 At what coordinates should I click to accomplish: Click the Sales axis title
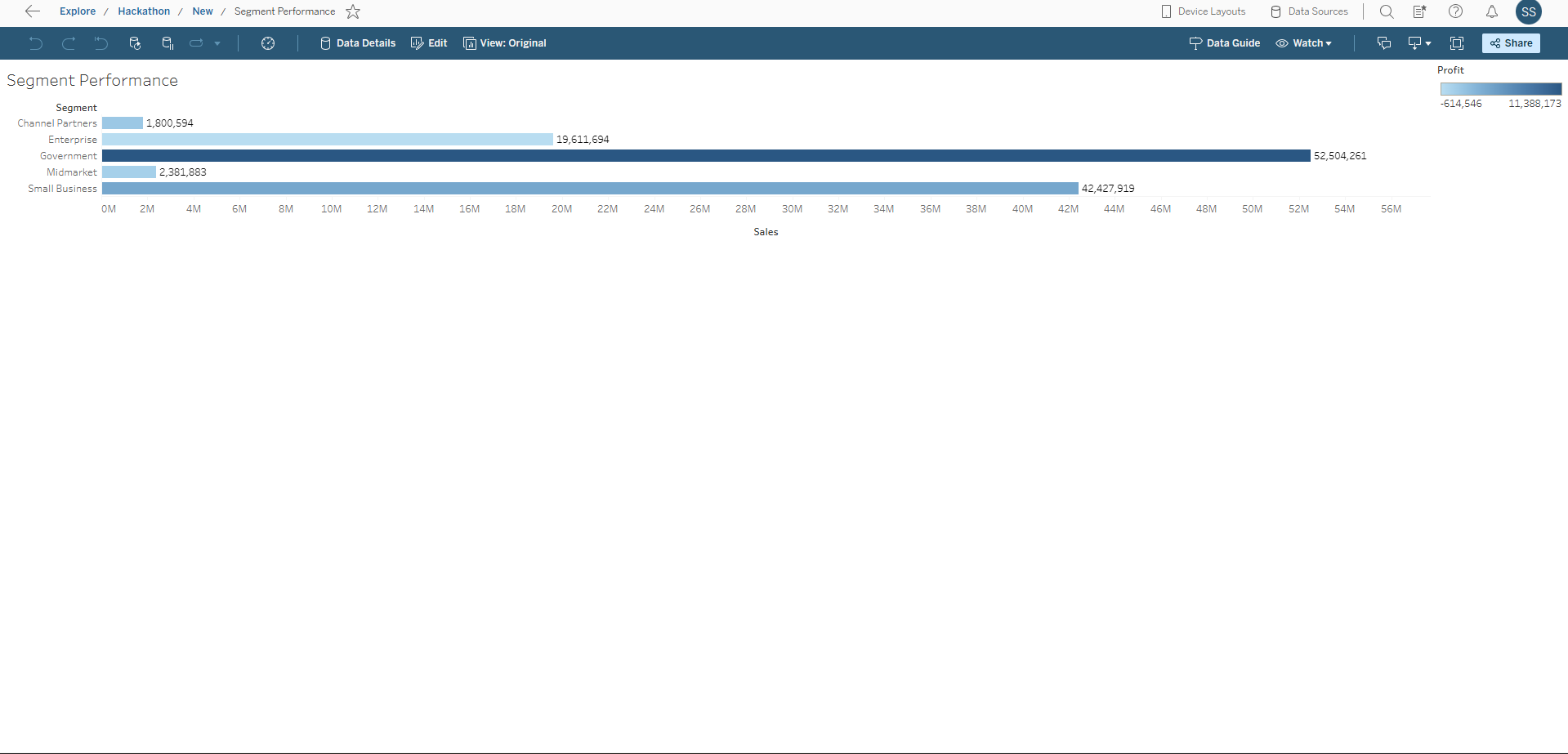click(766, 232)
